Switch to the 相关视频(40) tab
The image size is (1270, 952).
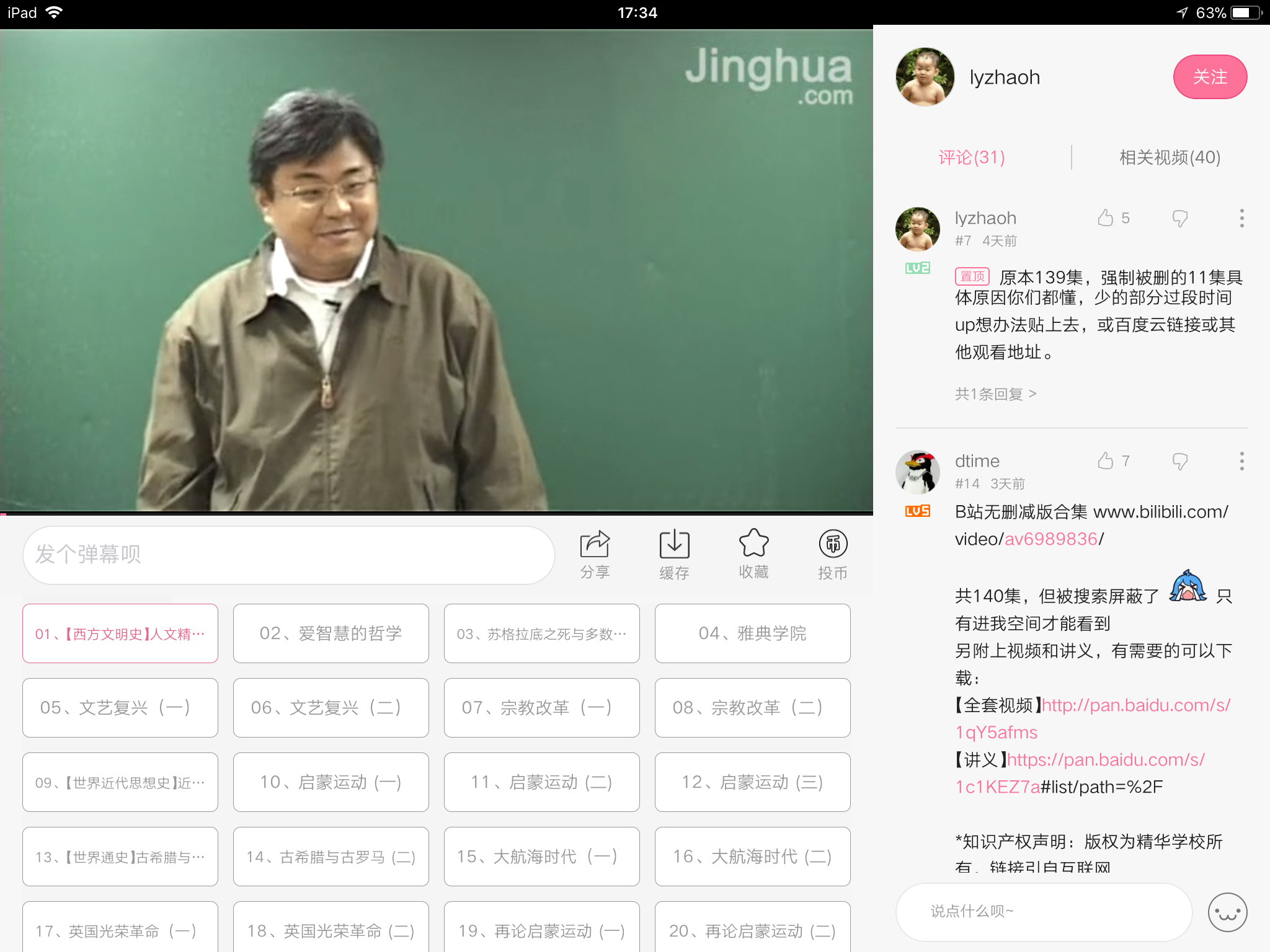[x=1168, y=158]
